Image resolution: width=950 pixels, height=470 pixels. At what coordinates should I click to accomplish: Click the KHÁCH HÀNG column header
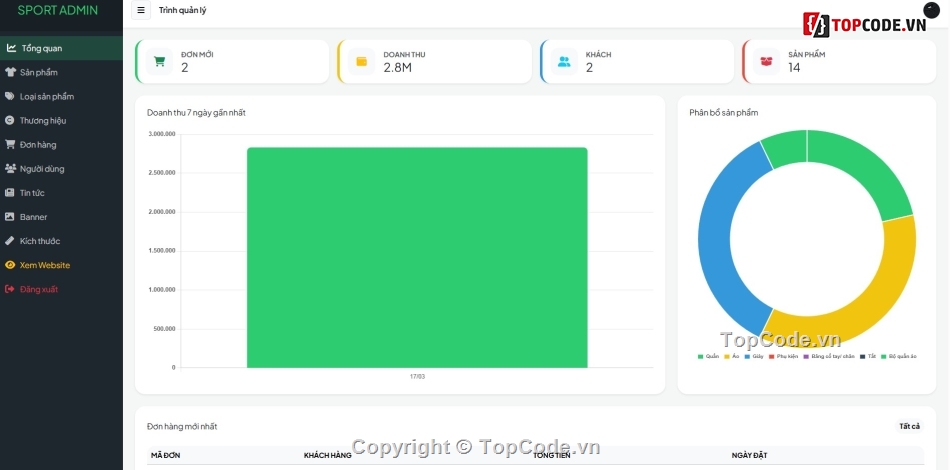[x=328, y=455]
